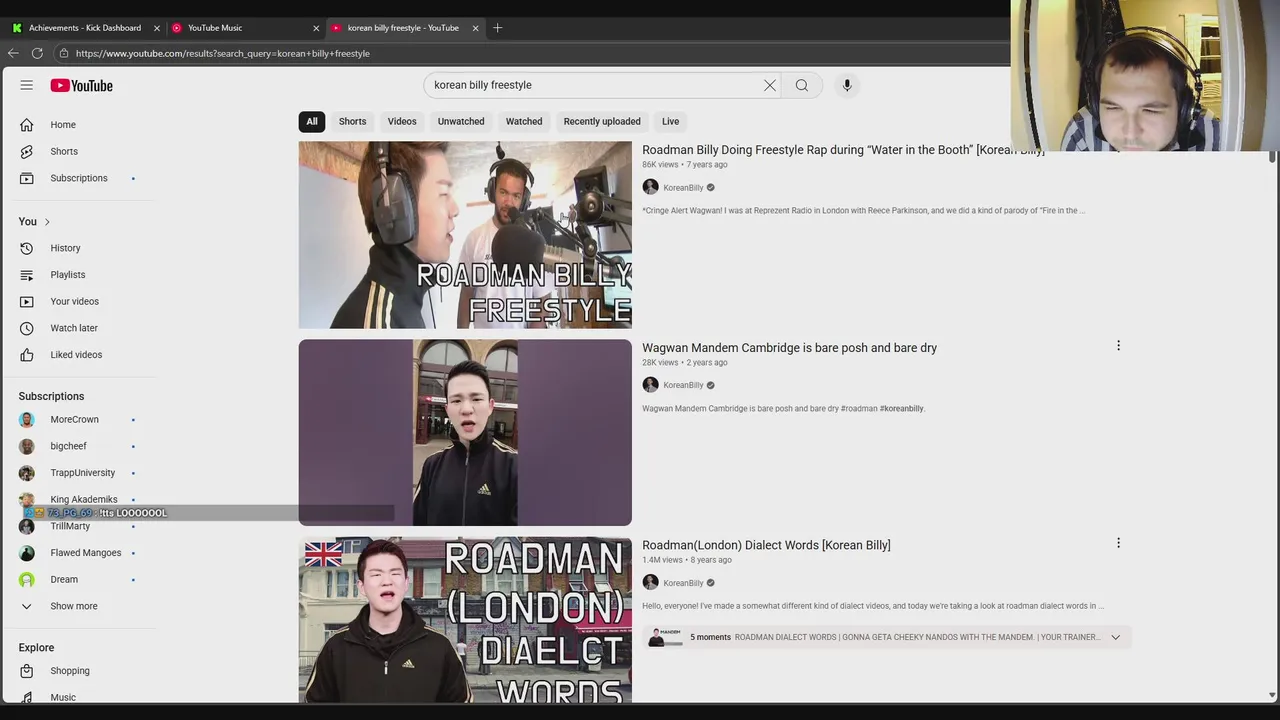This screenshot has height=720, width=1280.
Task: Open KoreanBilly channel under Dialect Words video
Action: [x=683, y=583]
